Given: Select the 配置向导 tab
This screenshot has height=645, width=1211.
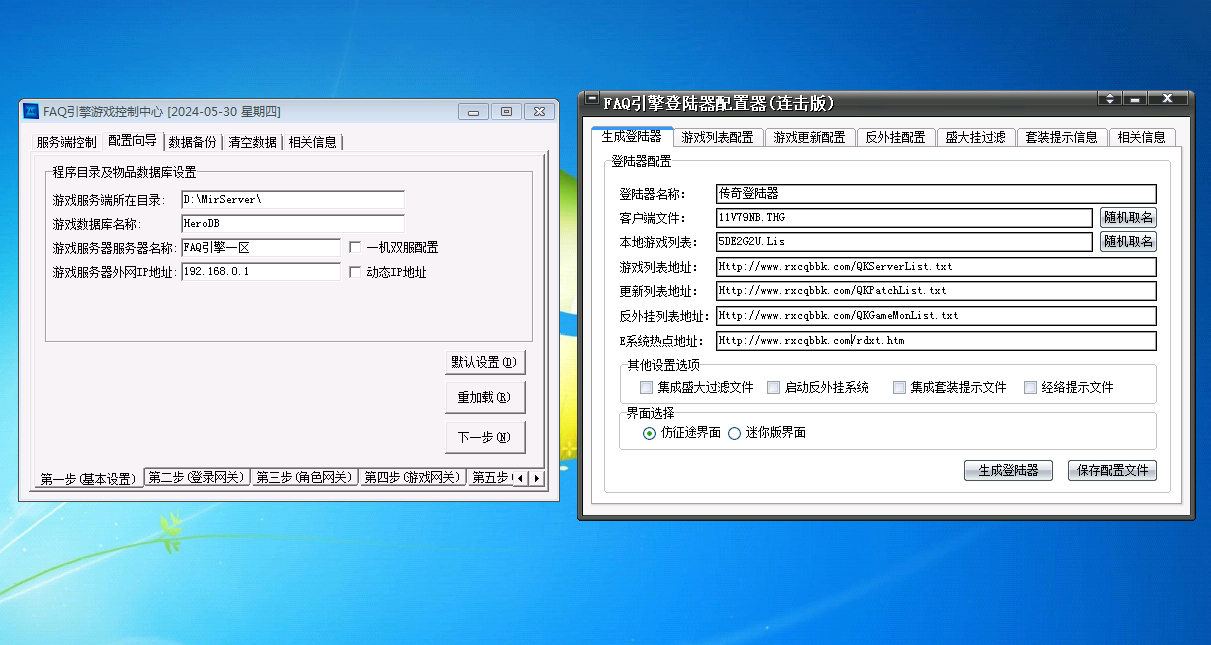Looking at the screenshot, I should coord(132,141).
